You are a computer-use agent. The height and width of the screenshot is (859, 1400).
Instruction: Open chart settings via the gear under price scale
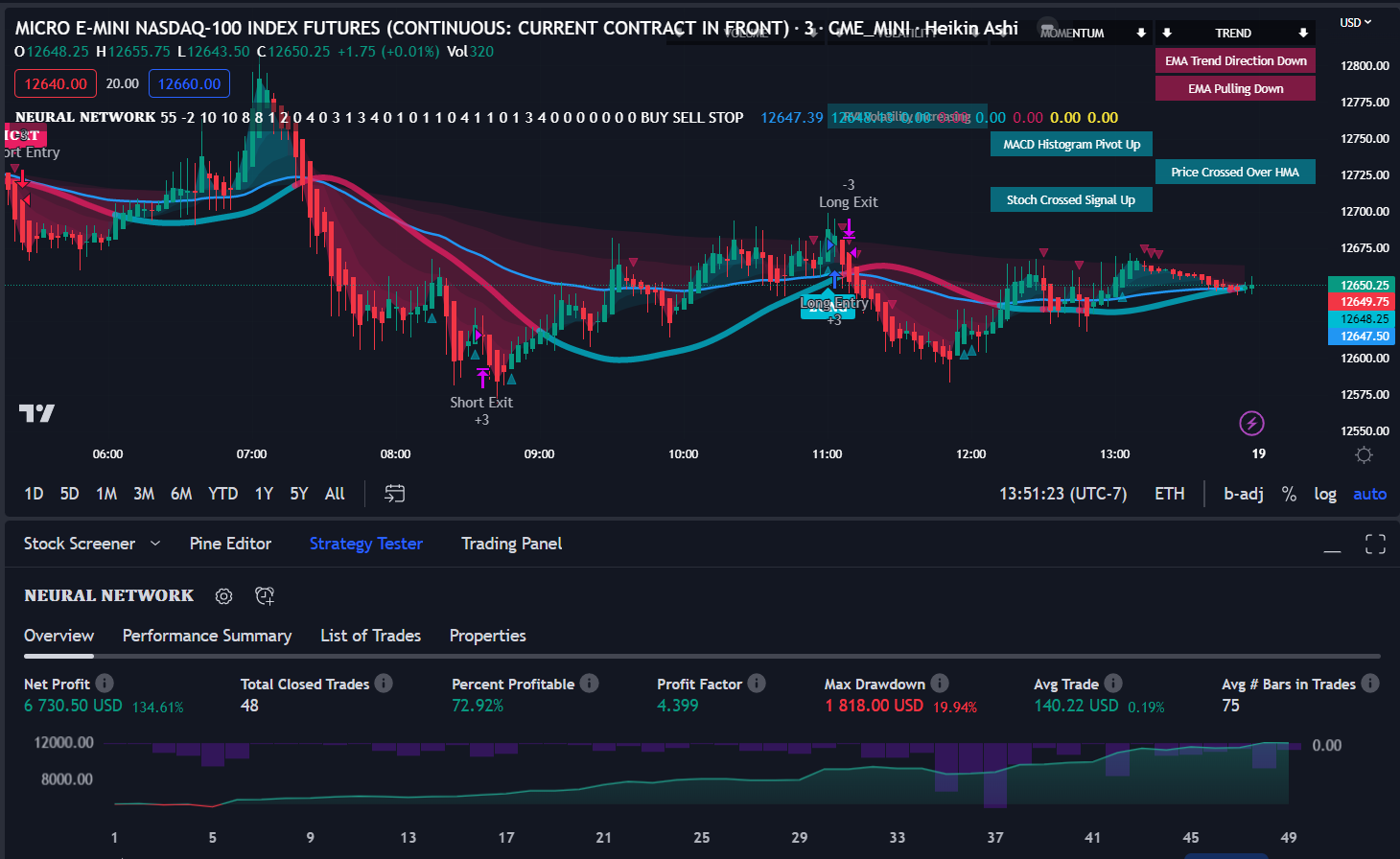1364,455
